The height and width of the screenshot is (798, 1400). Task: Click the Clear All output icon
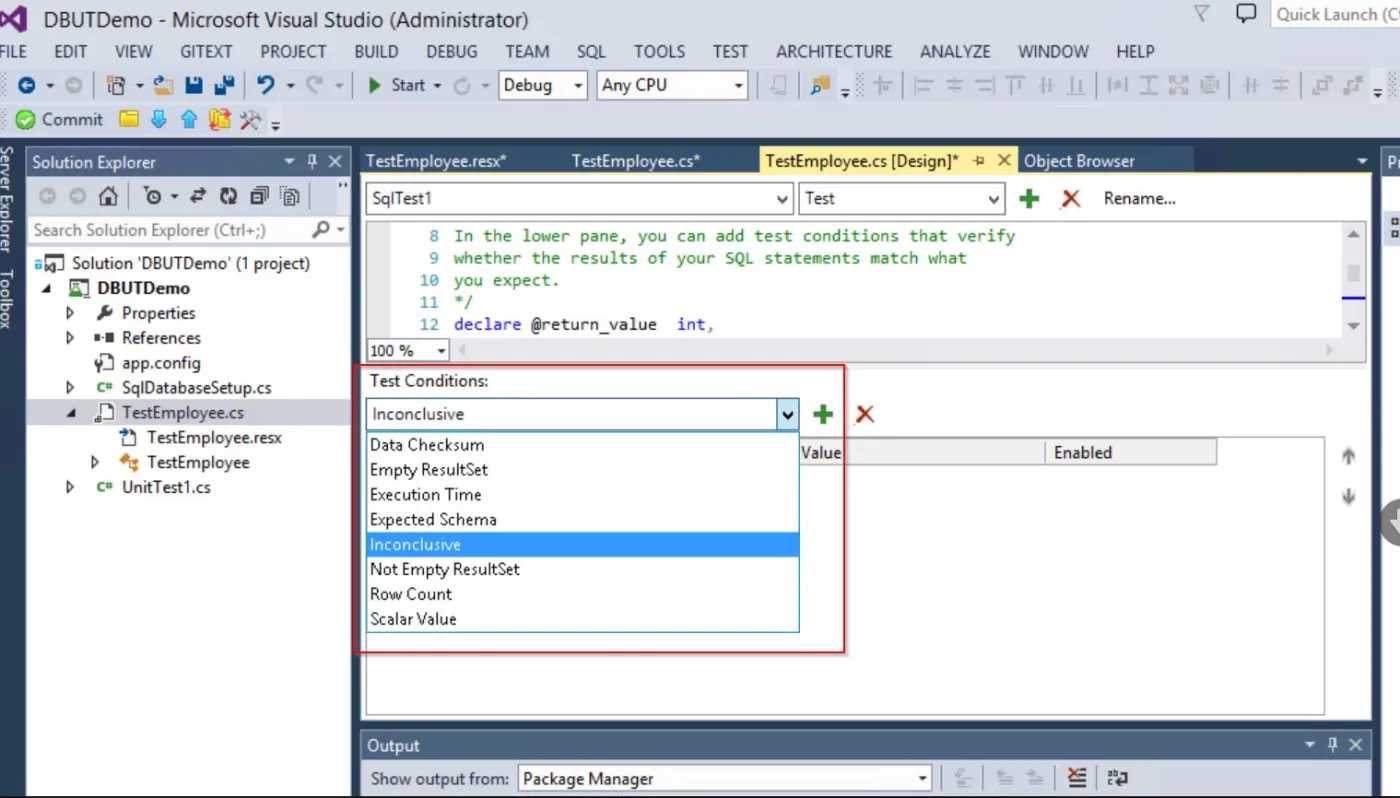click(1076, 778)
